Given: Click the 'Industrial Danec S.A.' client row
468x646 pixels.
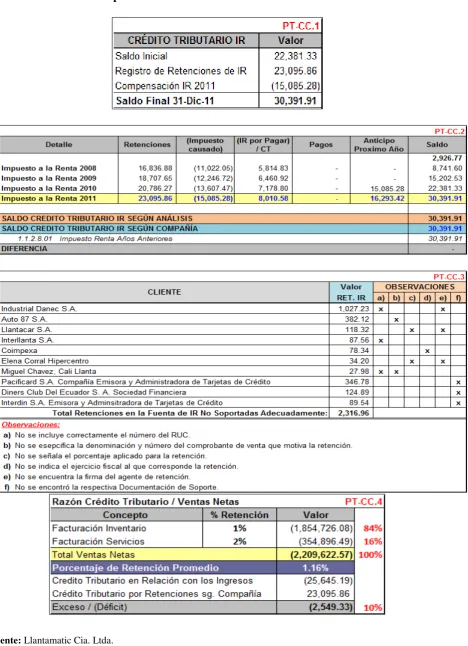Looking at the screenshot, I should coord(233,309).
